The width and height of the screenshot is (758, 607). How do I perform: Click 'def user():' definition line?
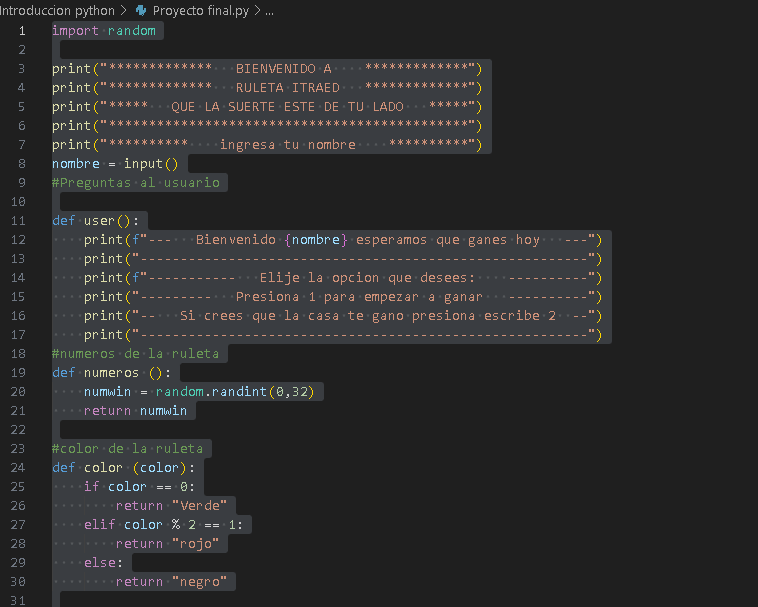(95, 221)
